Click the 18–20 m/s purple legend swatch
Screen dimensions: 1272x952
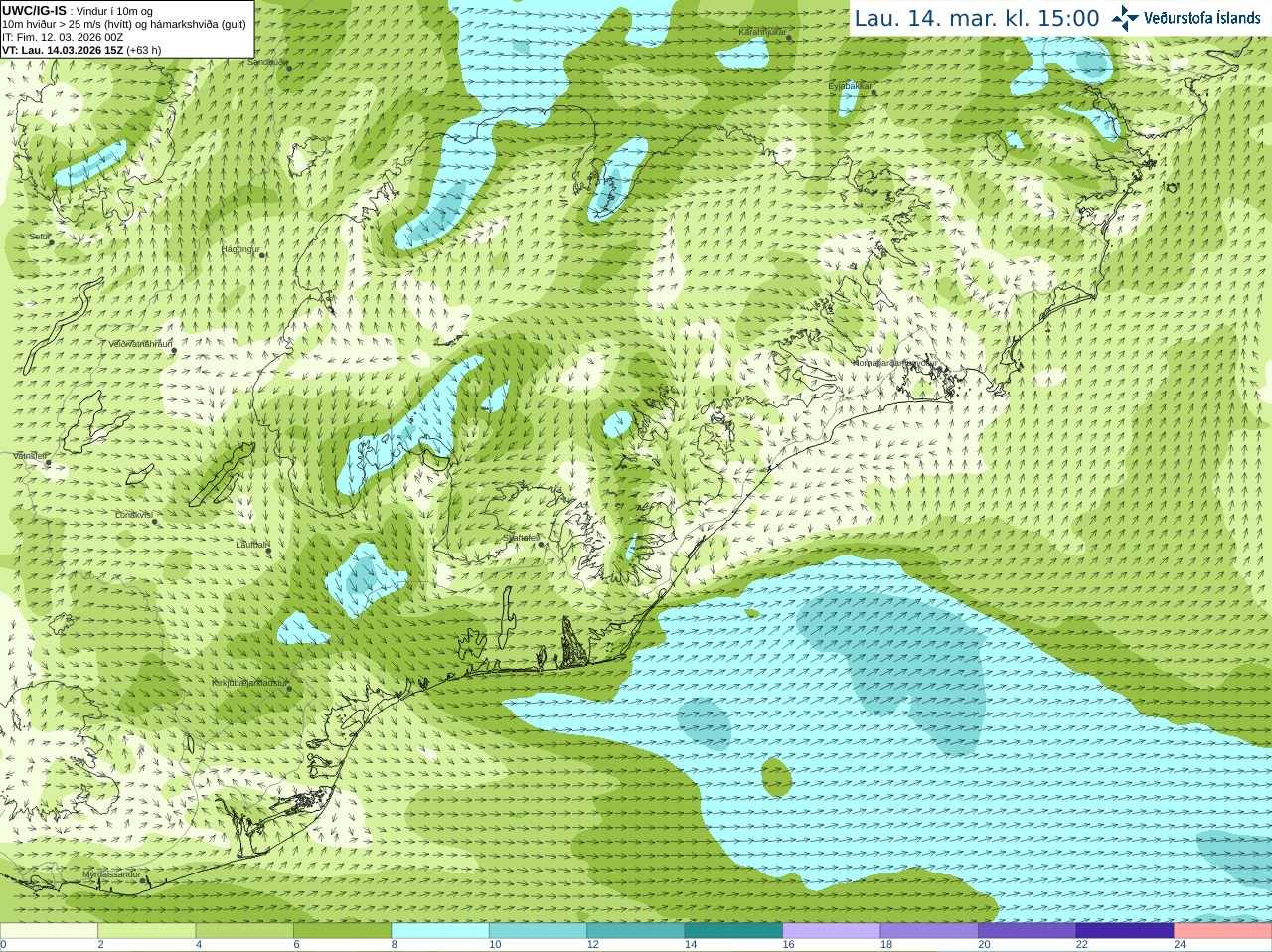(x=929, y=930)
